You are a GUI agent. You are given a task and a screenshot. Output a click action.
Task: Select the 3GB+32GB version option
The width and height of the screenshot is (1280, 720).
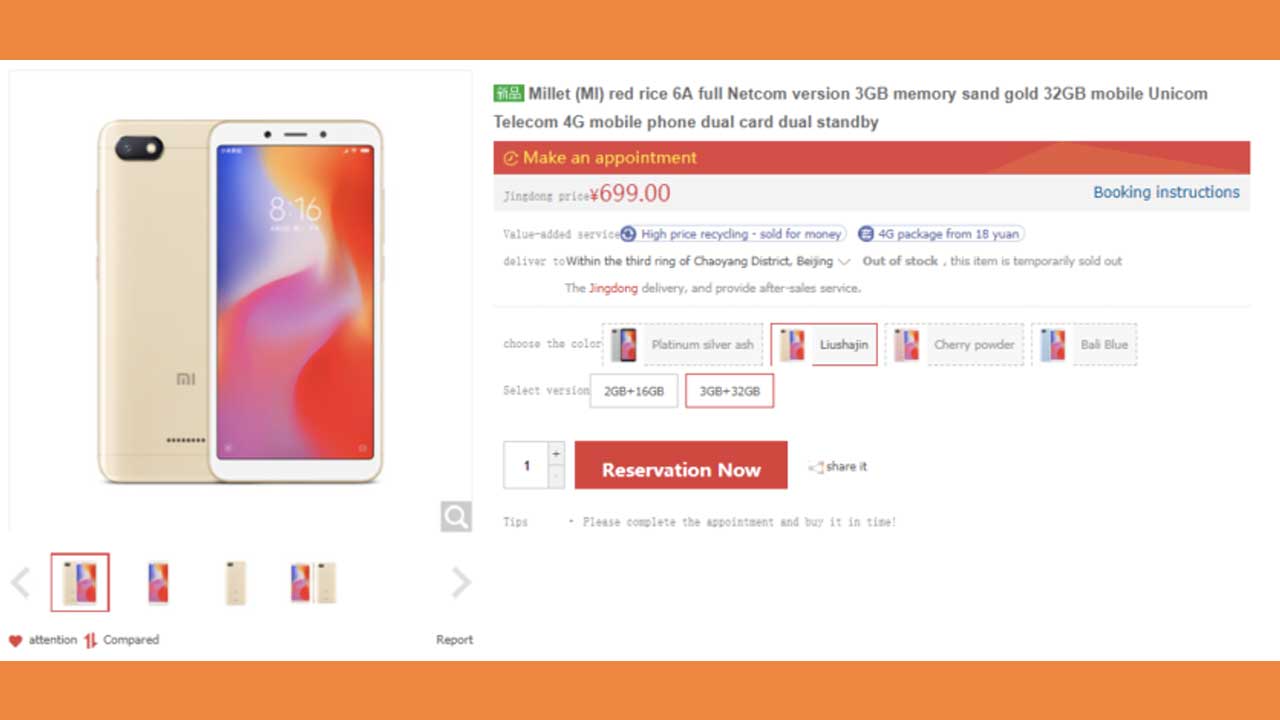pyautogui.click(x=729, y=391)
